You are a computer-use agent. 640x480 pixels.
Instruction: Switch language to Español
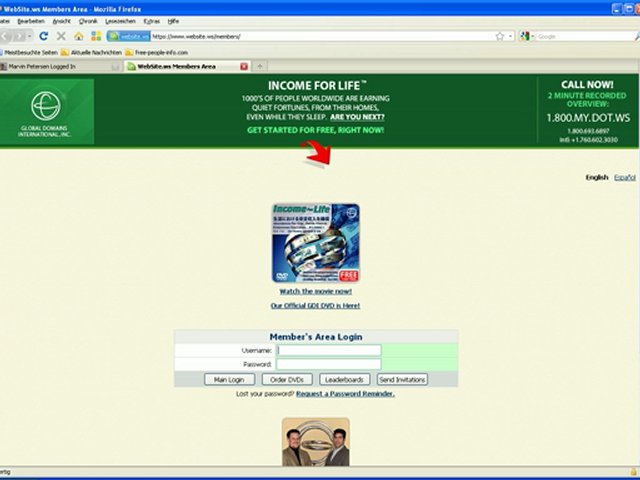(x=624, y=177)
